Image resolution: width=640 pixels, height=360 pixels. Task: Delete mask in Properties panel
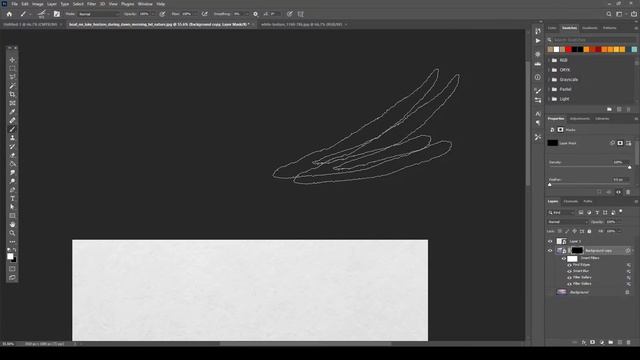coord(628,192)
